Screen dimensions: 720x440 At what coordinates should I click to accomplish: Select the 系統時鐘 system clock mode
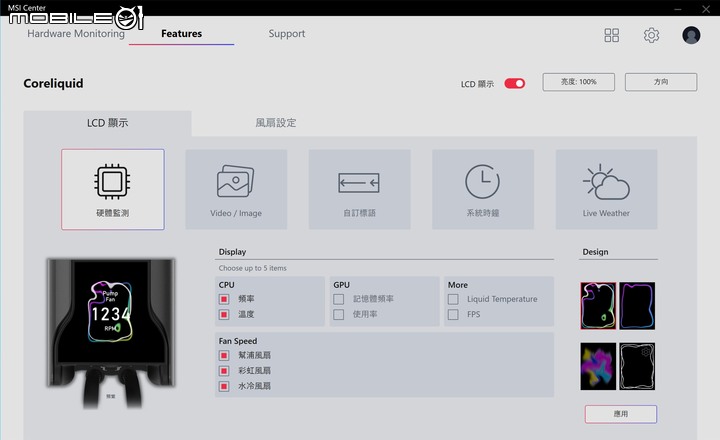pyautogui.click(x=483, y=189)
